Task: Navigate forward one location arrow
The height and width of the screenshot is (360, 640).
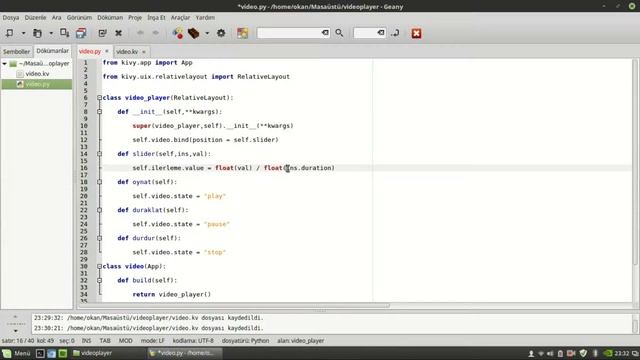Action: (156, 33)
